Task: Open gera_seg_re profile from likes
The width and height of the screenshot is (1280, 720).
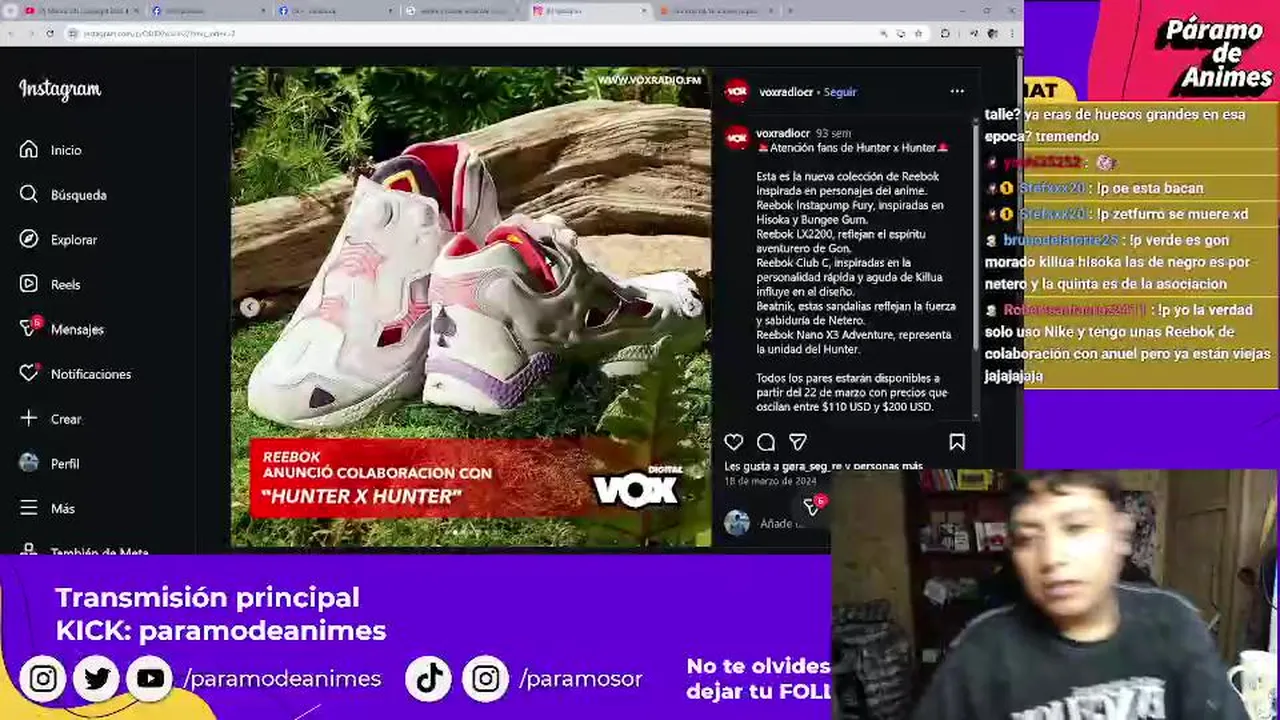Action: click(x=812, y=466)
